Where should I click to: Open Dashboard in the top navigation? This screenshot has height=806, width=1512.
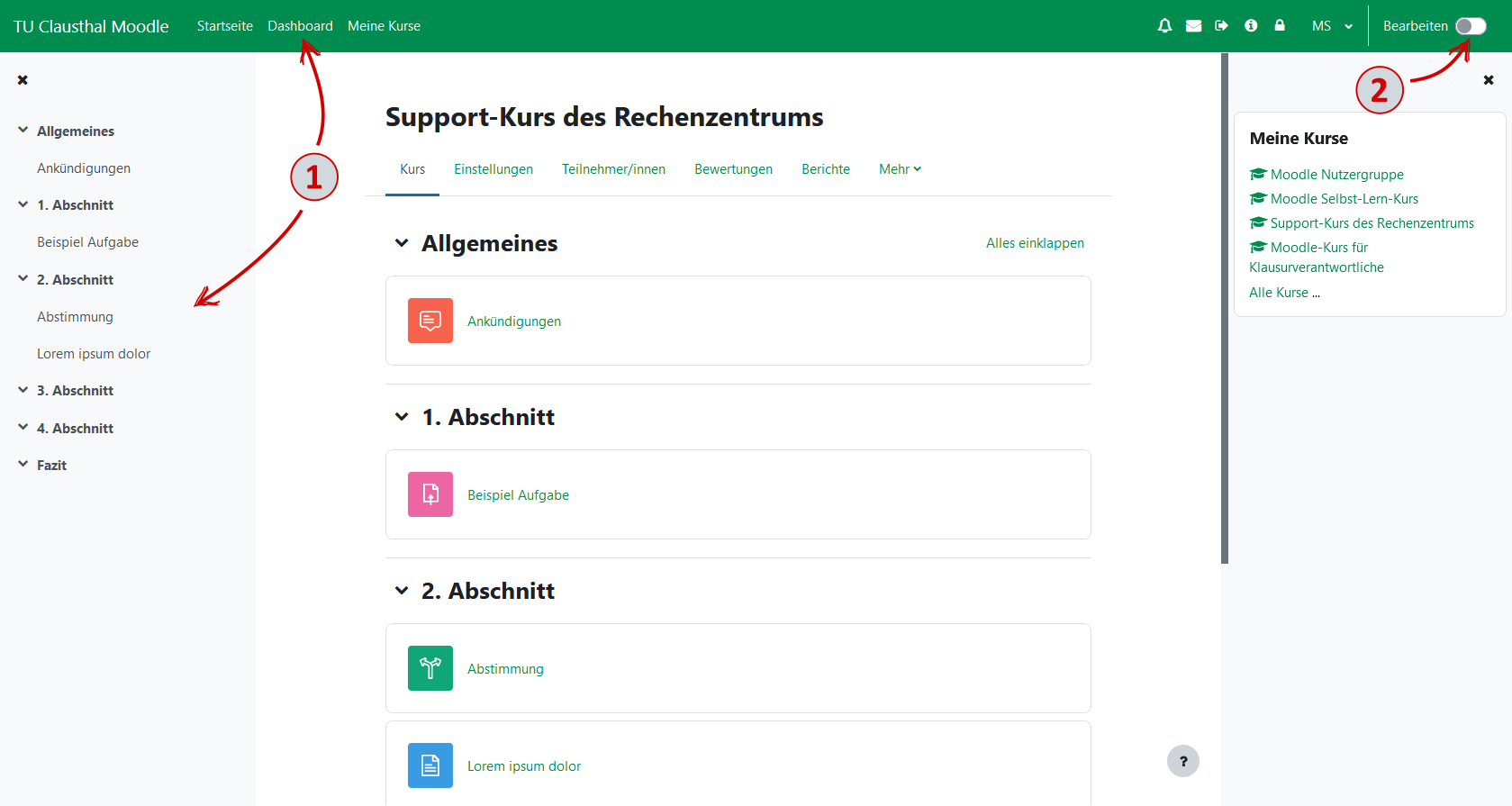(300, 26)
